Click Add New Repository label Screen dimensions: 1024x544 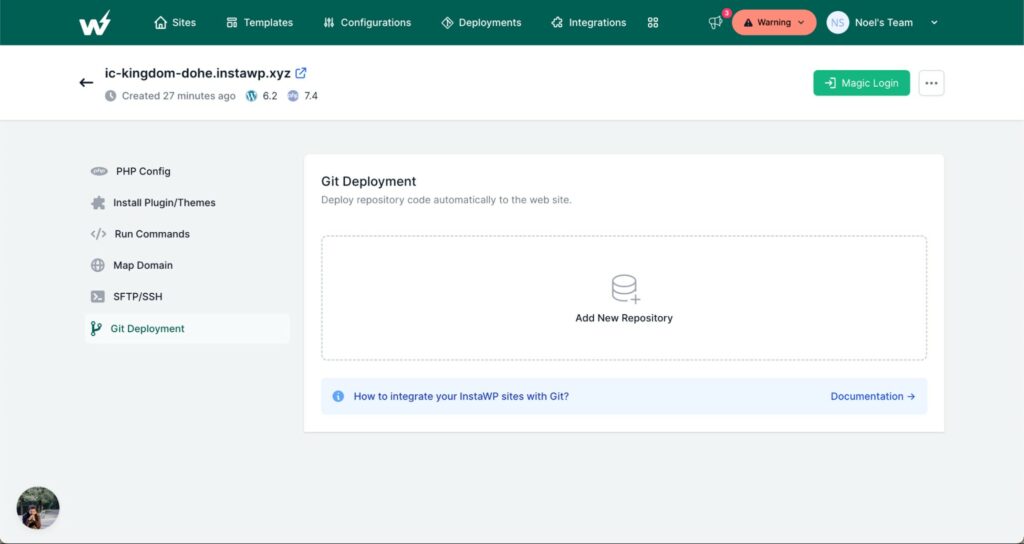[624, 318]
